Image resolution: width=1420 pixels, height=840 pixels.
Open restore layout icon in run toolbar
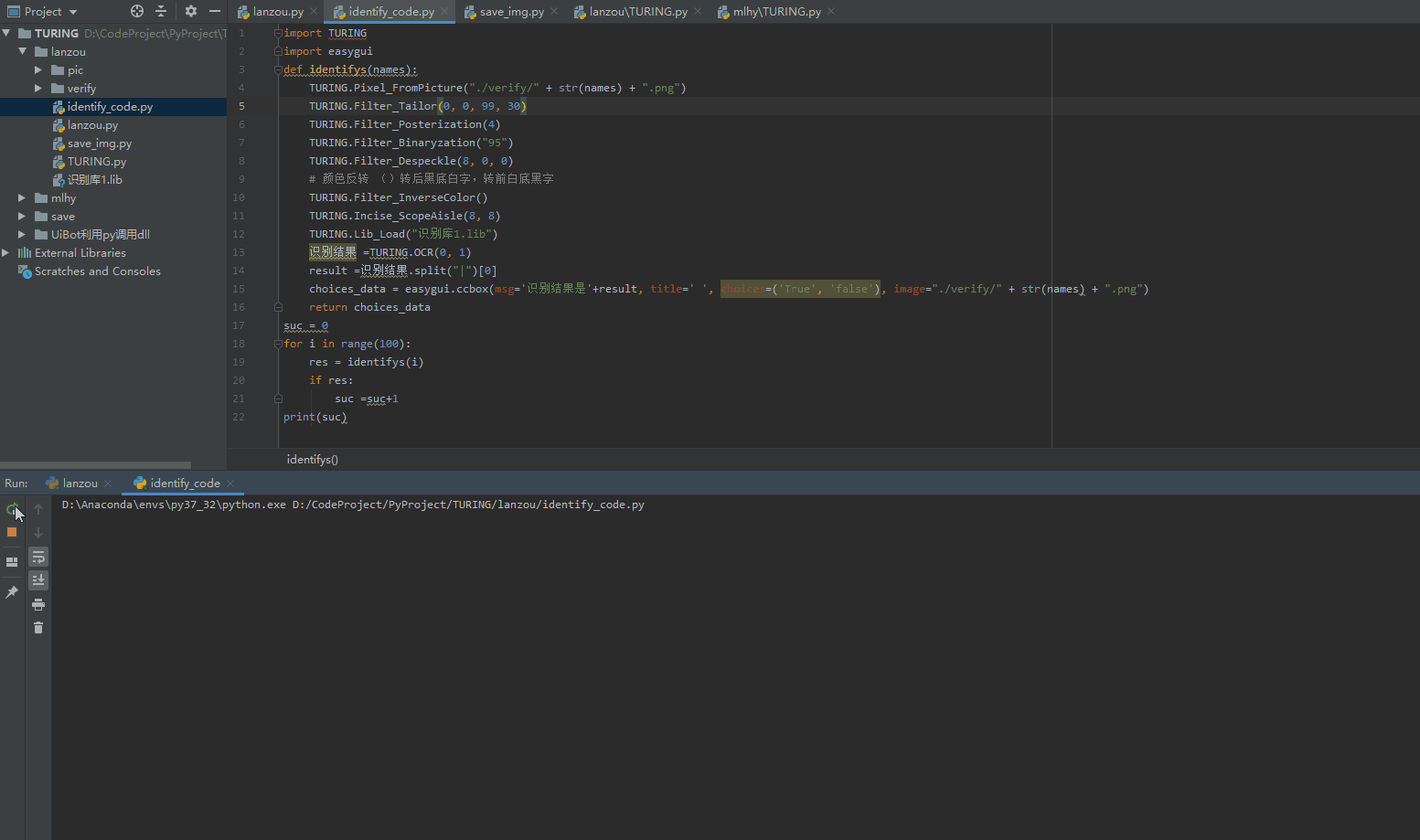[12, 560]
